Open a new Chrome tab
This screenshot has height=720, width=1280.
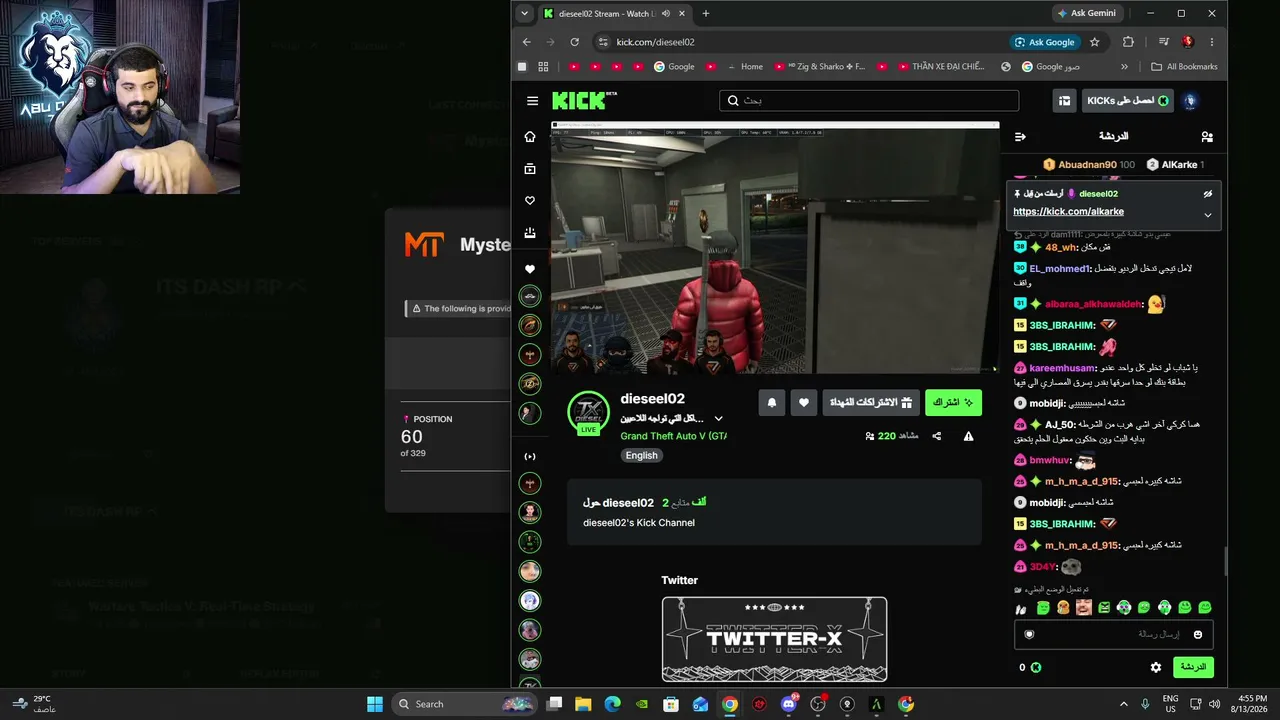[x=706, y=14]
